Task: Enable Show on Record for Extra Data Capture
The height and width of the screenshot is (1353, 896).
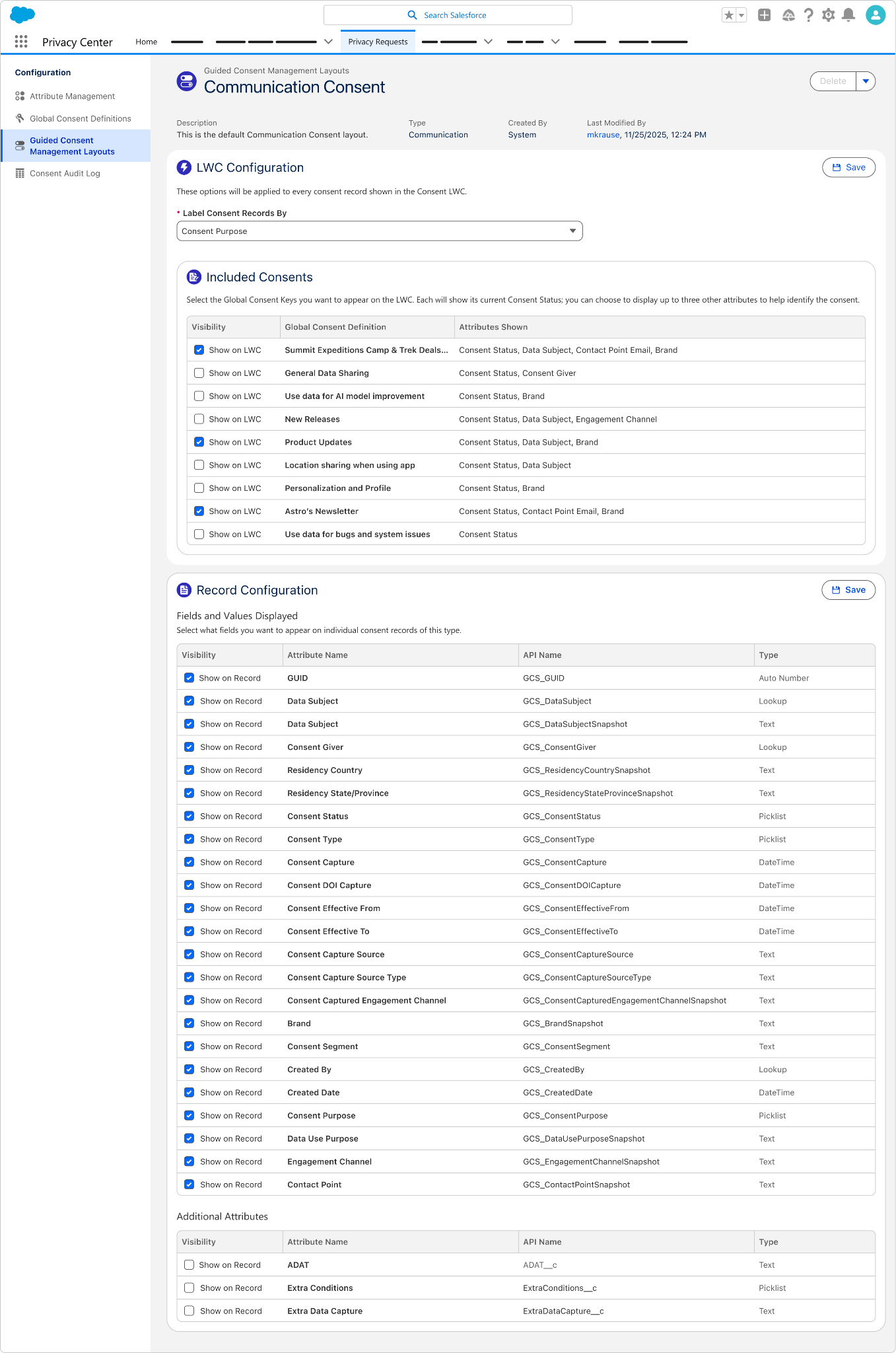Action: point(189,1311)
